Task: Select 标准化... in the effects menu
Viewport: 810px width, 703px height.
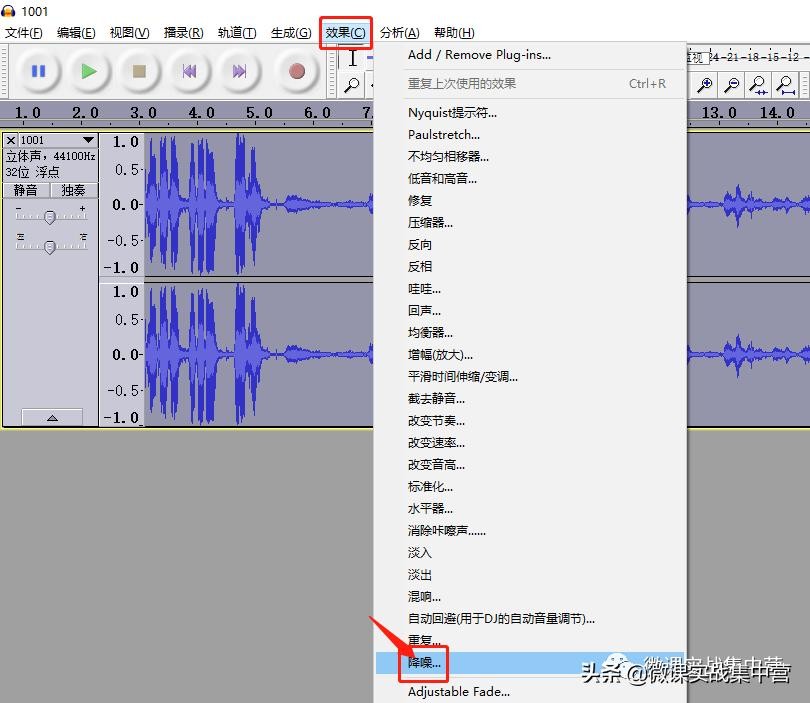Action: point(430,486)
